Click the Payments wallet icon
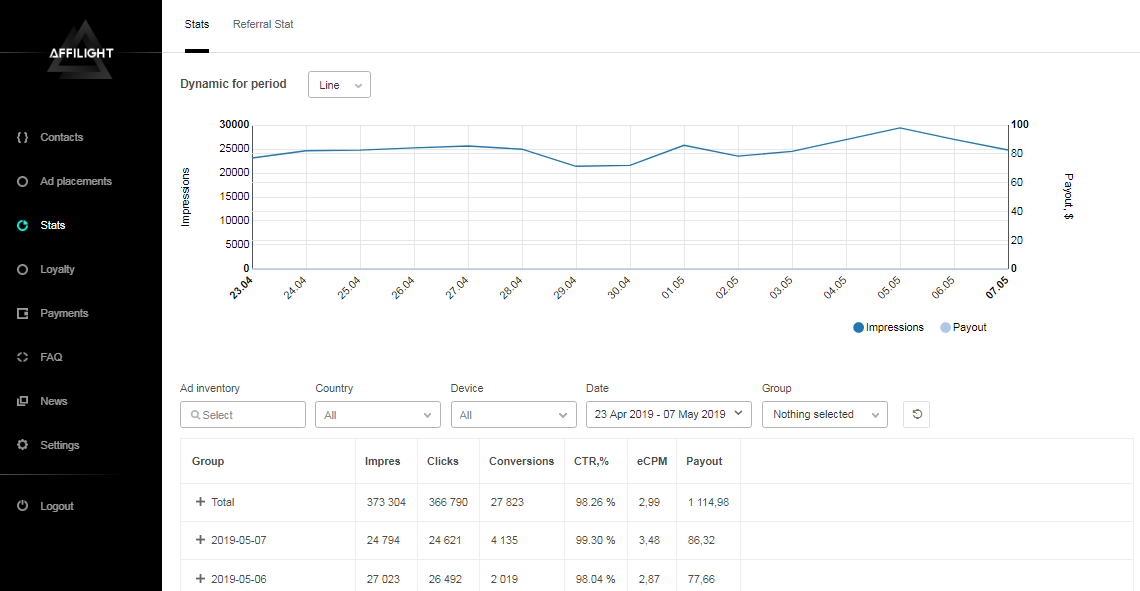 22,313
